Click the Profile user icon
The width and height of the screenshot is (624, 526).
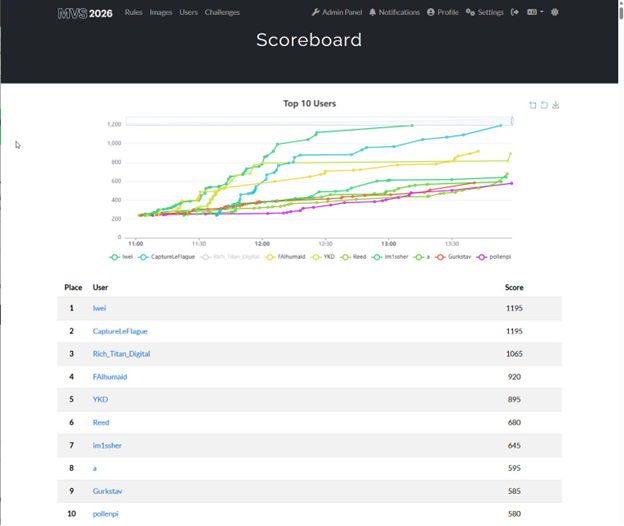tap(431, 12)
